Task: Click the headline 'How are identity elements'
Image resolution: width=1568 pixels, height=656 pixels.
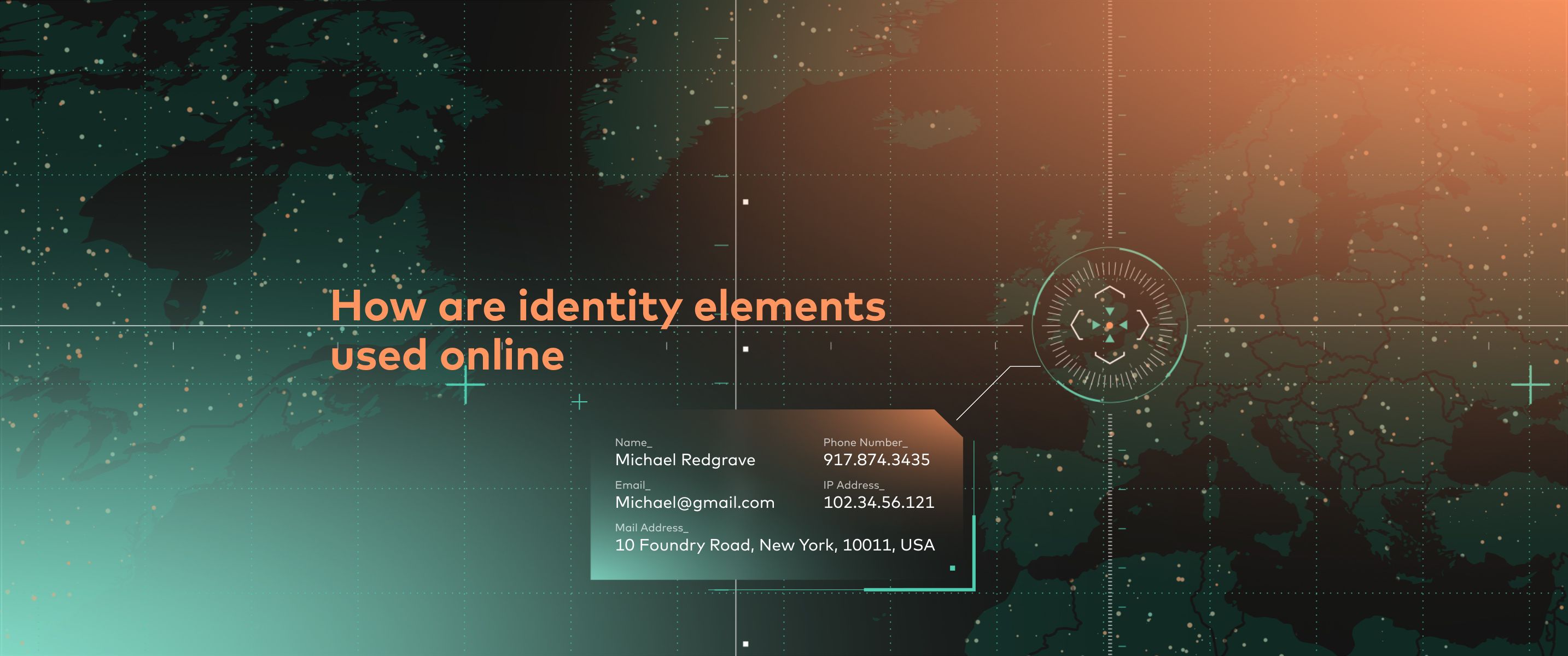Action: click(x=608, y=306)
